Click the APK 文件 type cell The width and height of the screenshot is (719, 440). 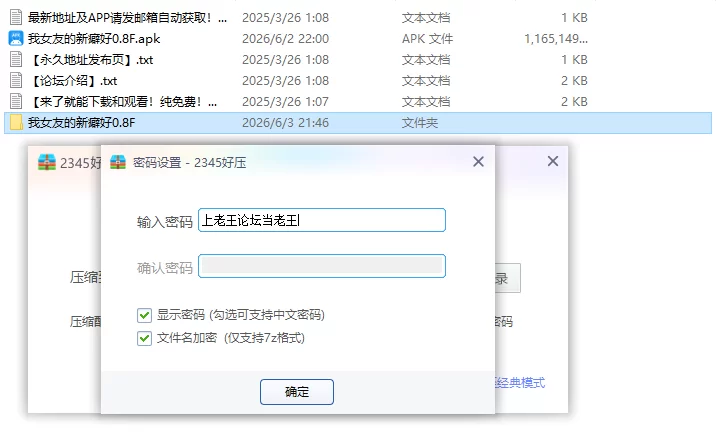tap(427, 38)
